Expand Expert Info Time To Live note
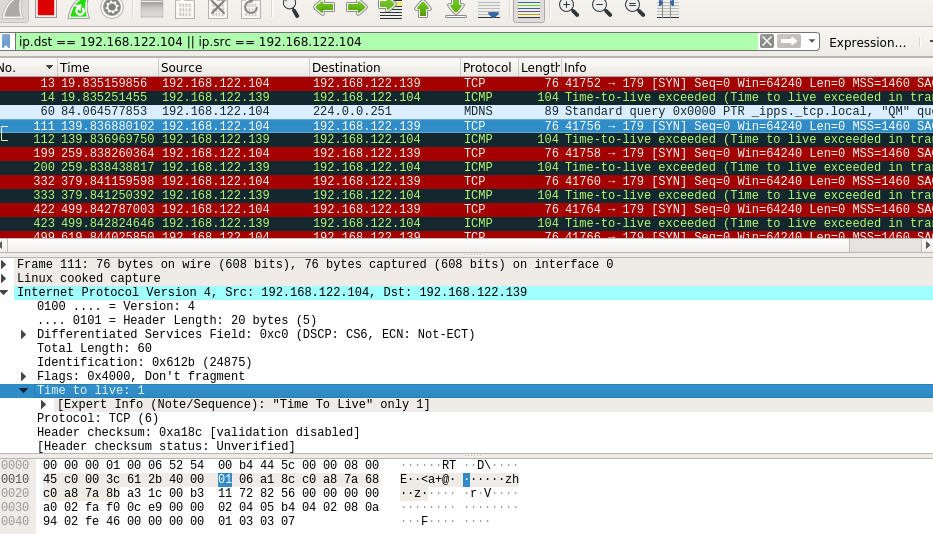The image size is (933, 534). tap(43, 404)
